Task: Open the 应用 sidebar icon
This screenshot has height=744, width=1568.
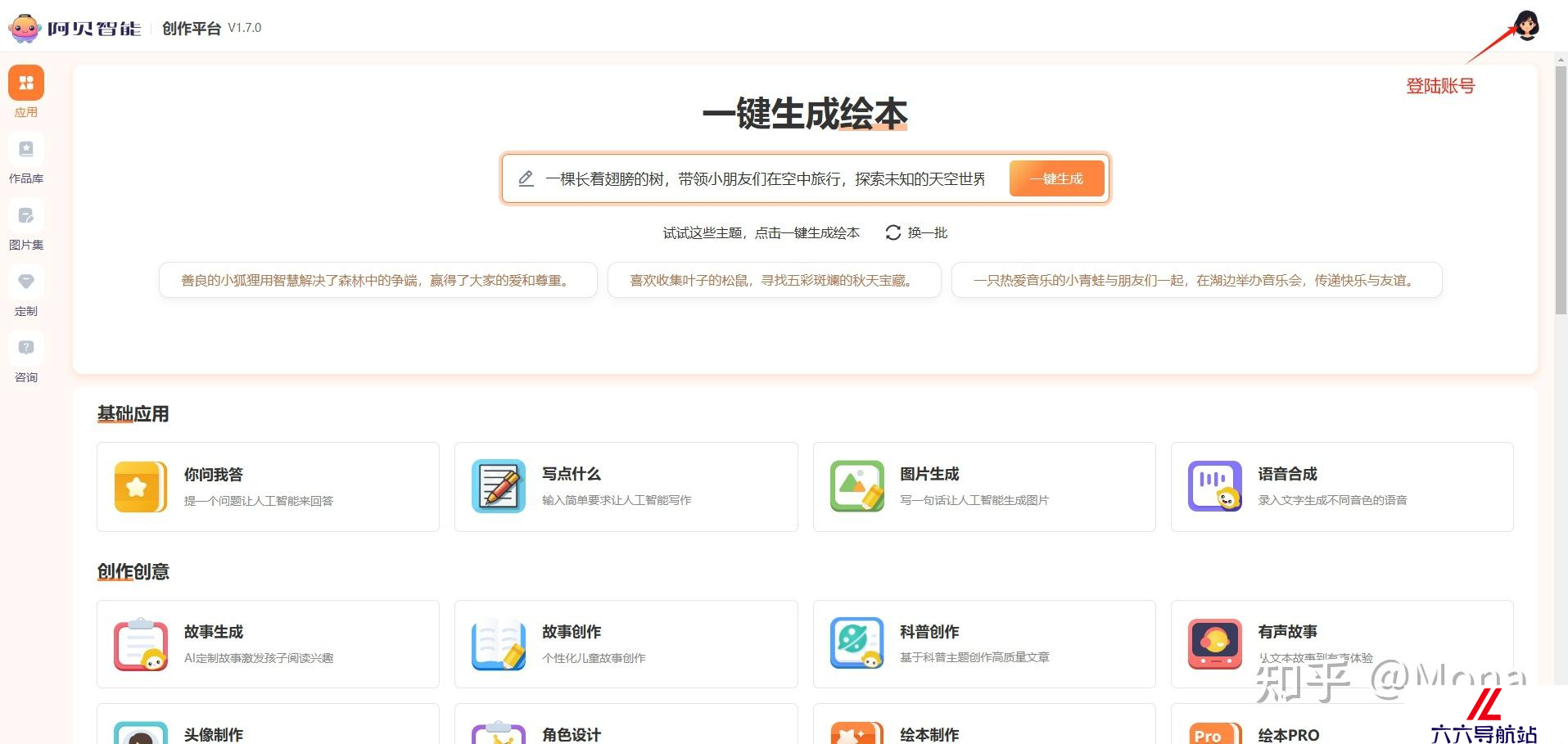Action: pyautogui.click(x=26, y=83)
